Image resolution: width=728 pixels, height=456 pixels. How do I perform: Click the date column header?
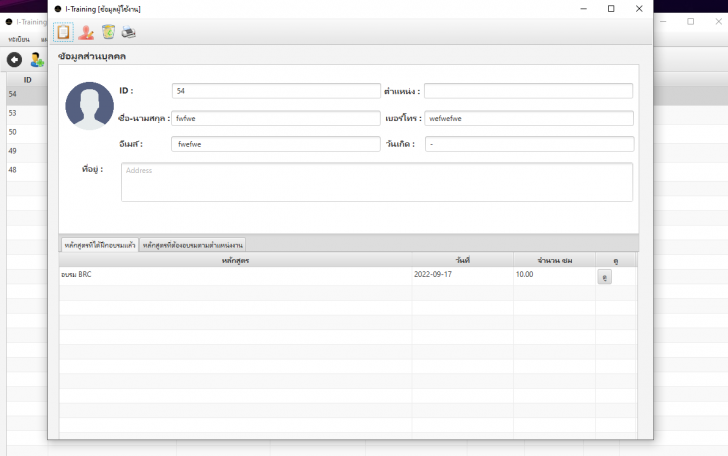tap(462, 261)
